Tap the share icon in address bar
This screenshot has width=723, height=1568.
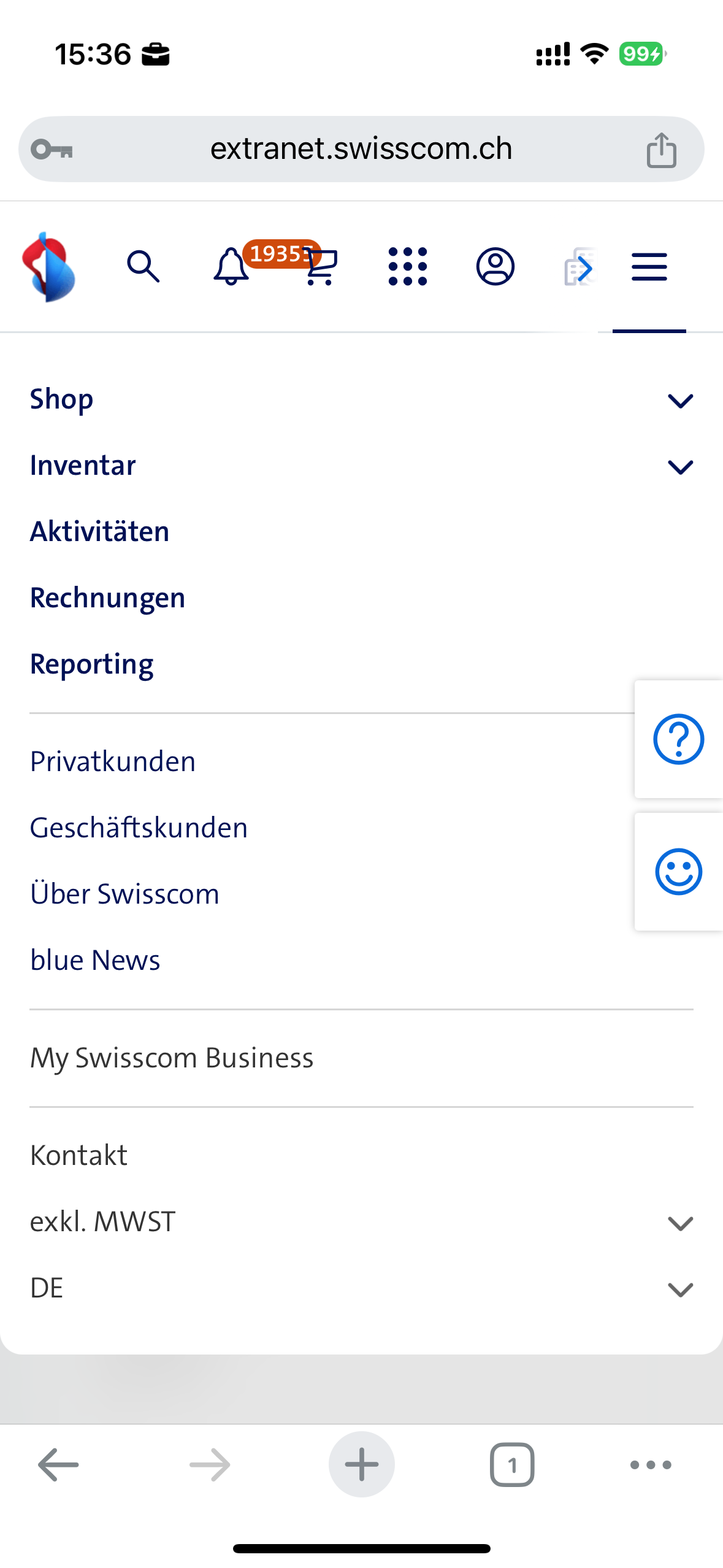661,150
